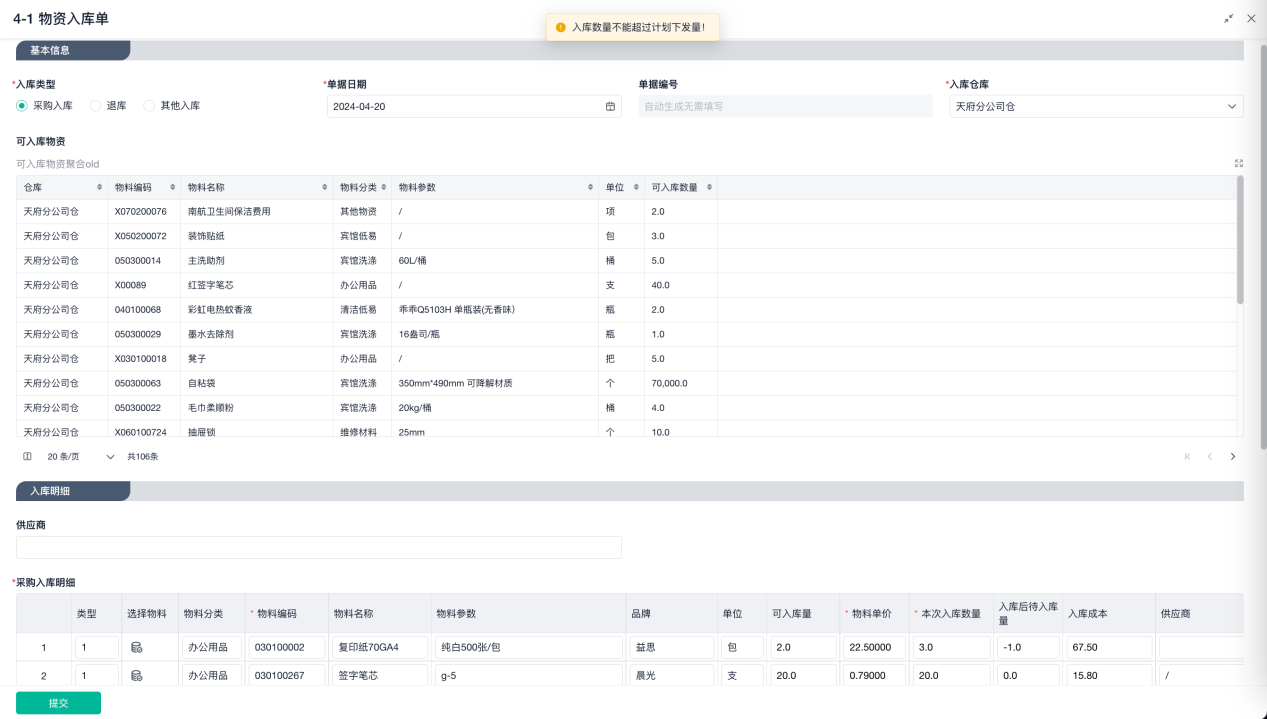The height and width of the screenshot is (719, 1267).
Task: Go to next page of 可入库物资
Action: 1232,456
